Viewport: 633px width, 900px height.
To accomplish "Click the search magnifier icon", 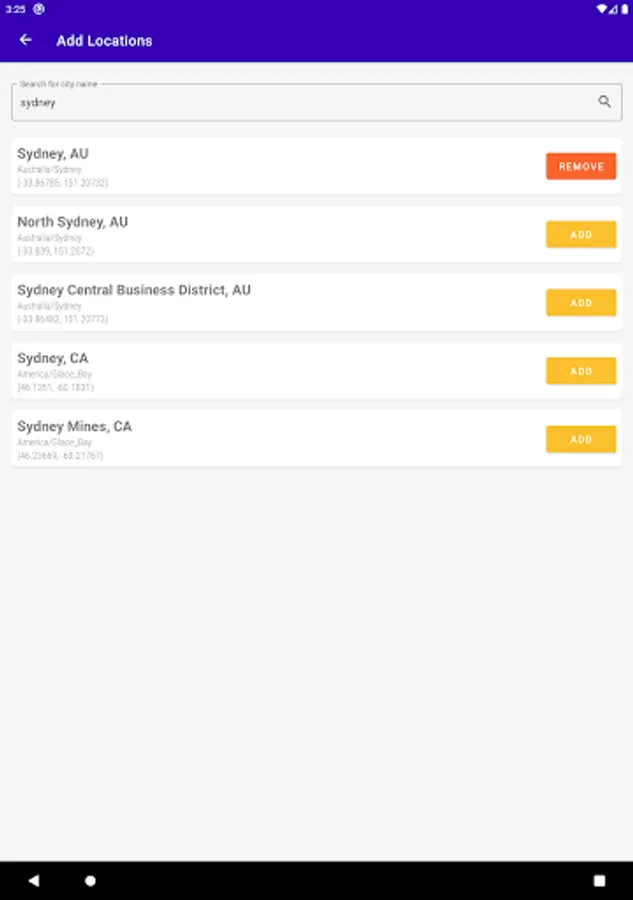I will click(x=604, y=102).
